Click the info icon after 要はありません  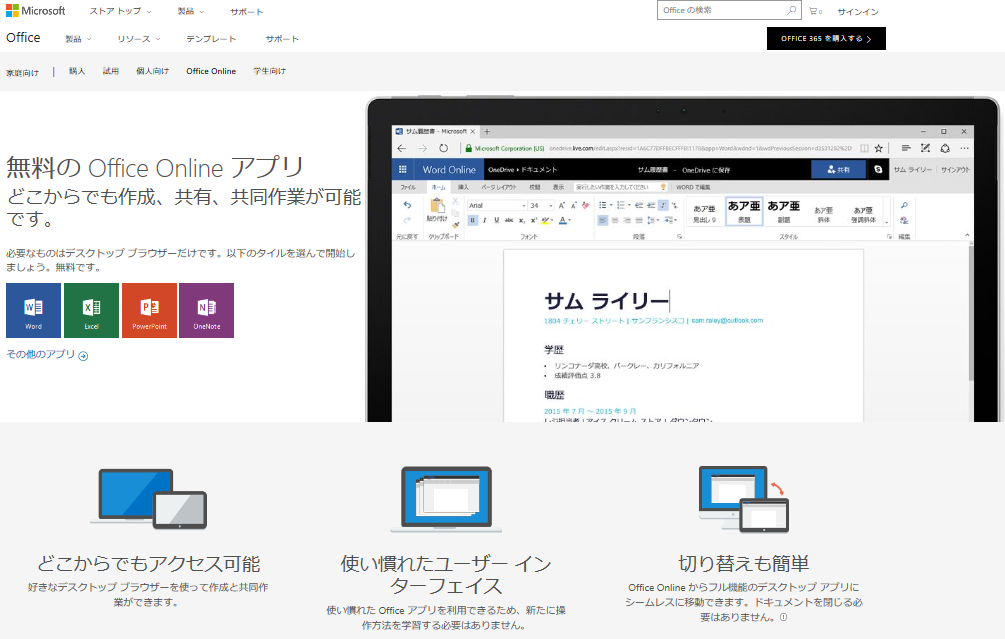tap(783, 617)
